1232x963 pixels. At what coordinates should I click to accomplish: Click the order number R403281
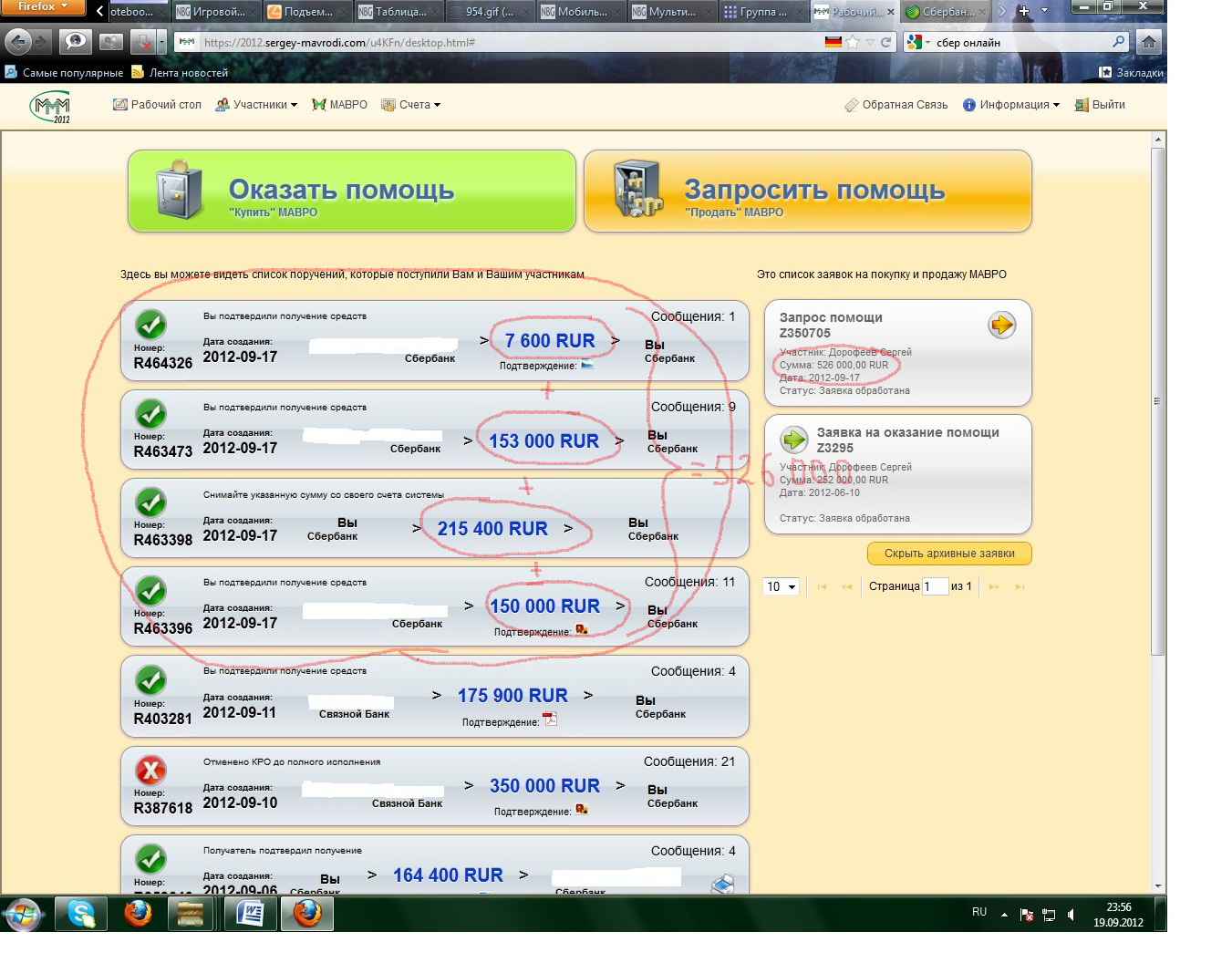(x=163, y=719)
